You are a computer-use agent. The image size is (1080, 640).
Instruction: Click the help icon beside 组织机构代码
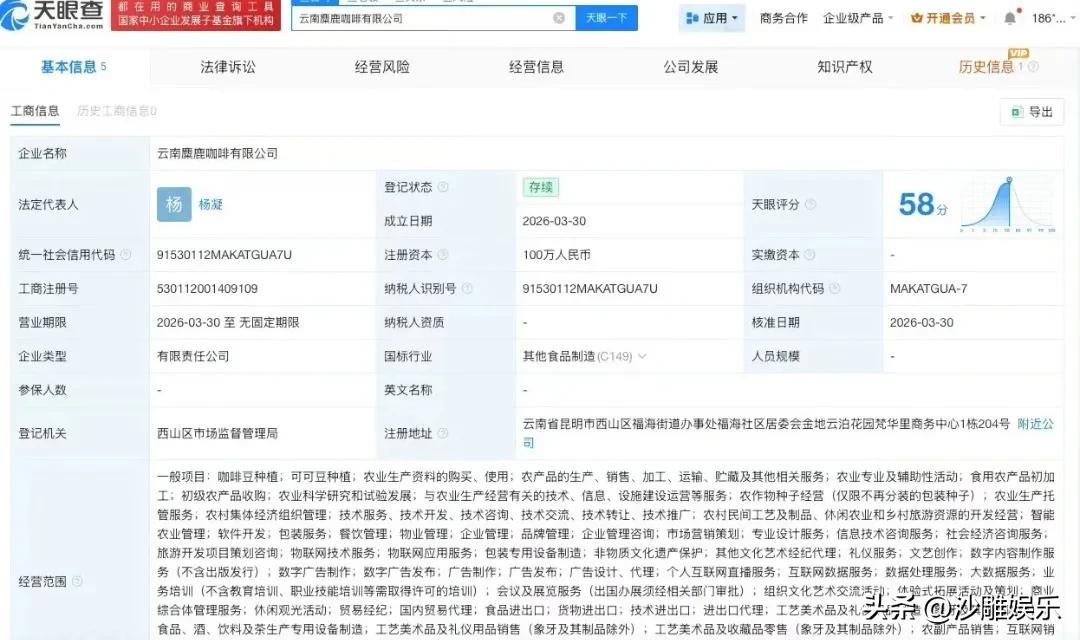(x=835, y=289)
